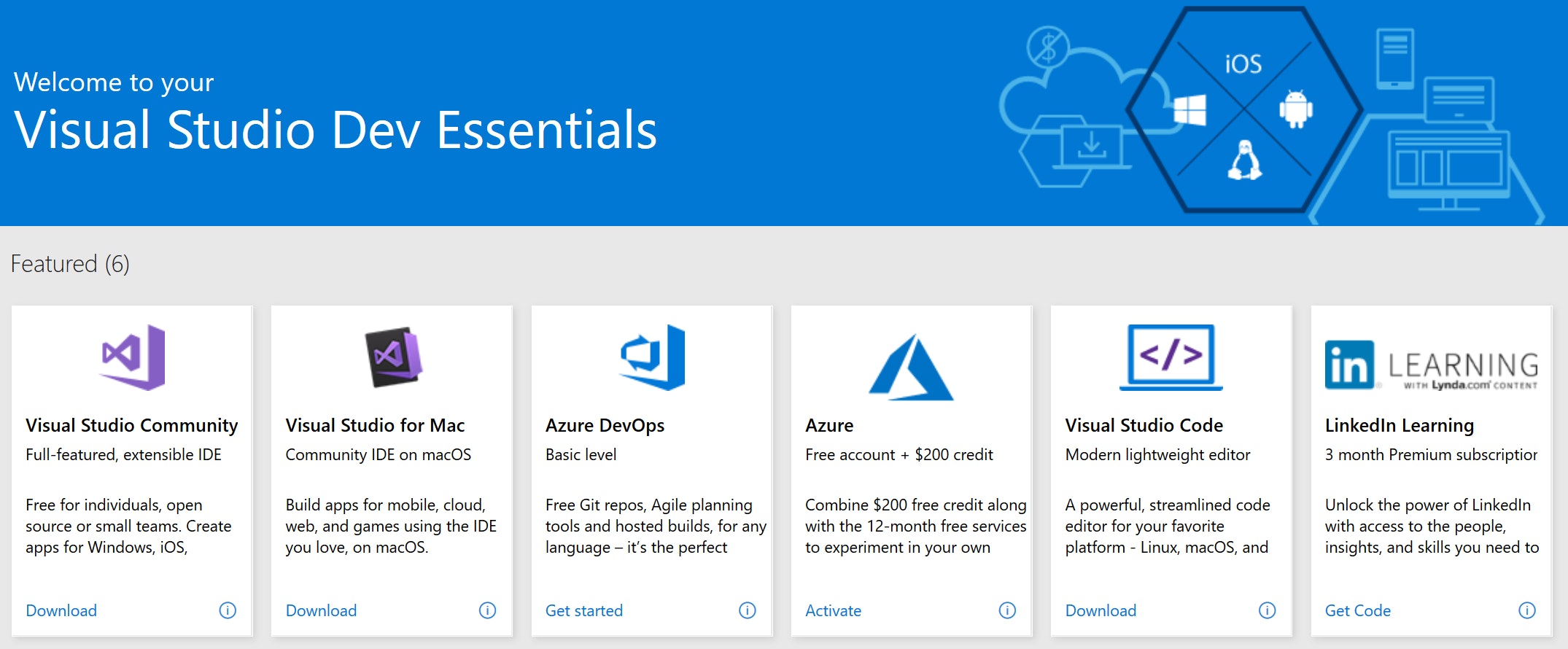Click Get started for Azure DevOps
This screenshot has height=649, width=1568.
[584, 610]
